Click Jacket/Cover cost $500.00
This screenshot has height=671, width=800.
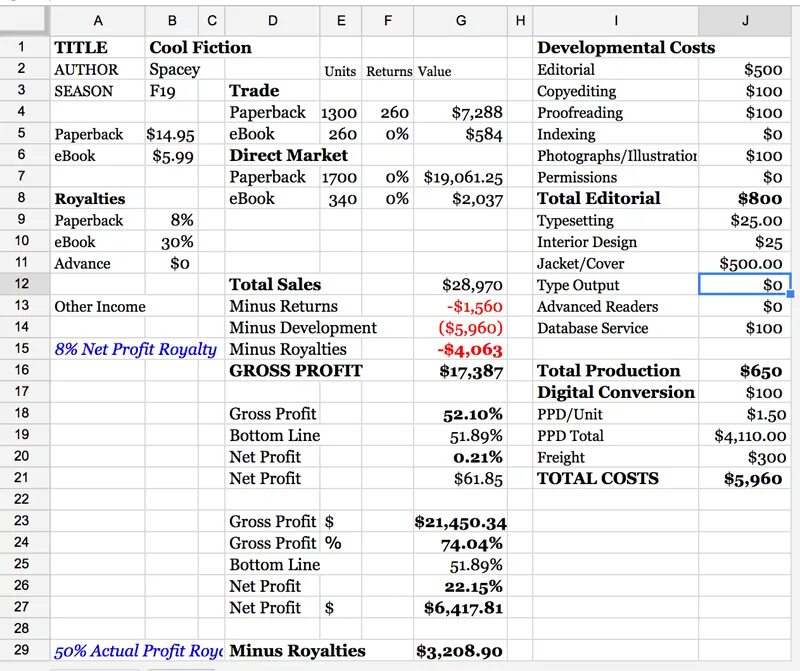[744, 263]
